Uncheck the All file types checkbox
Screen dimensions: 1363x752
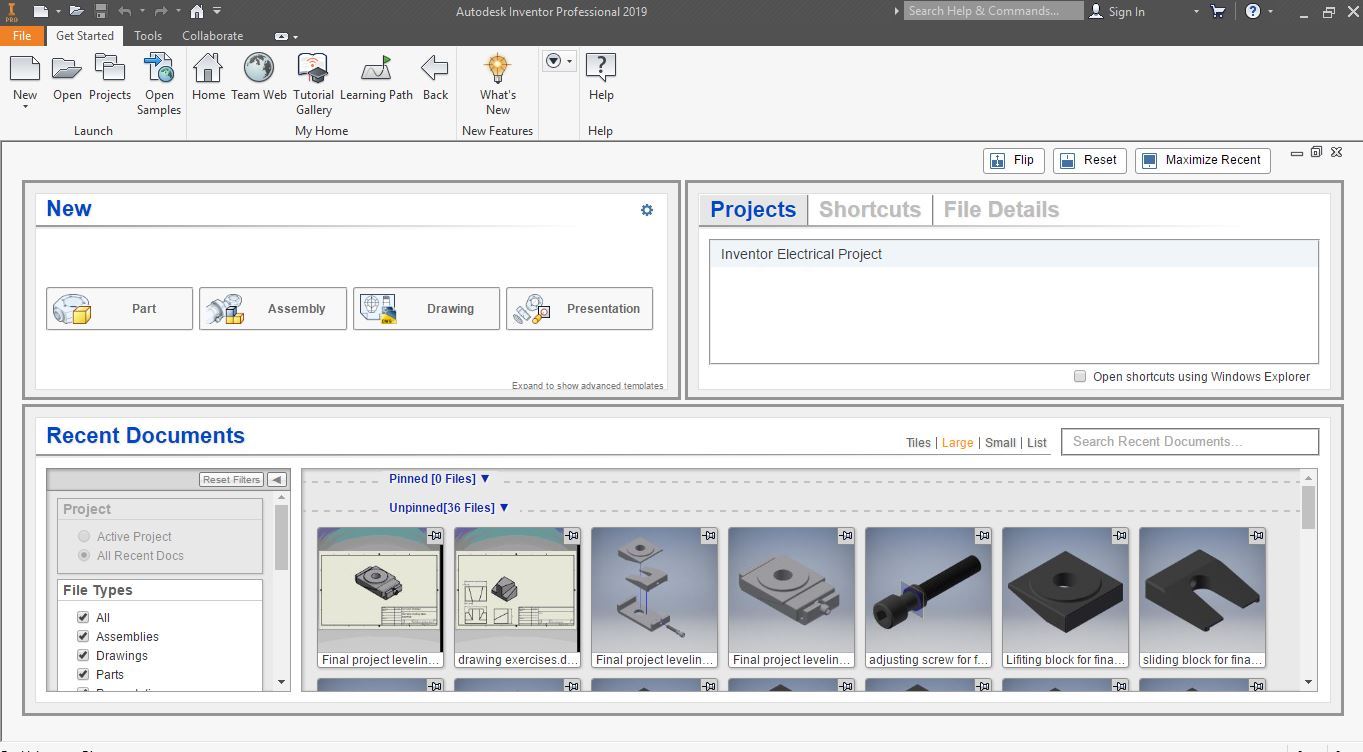pos(83,617)
